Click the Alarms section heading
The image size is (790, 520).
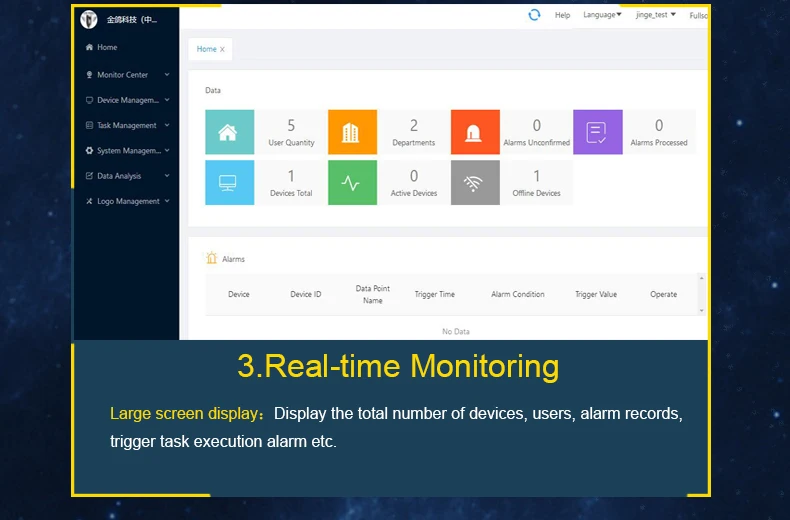(233, 259)
